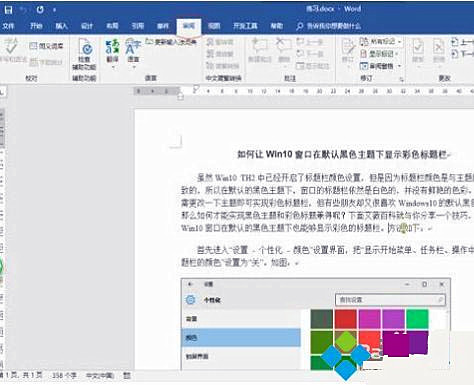Click the bright green color swatch in the picture
The image size is (474, 385).
pyautogui.click(x=417, y=319)
